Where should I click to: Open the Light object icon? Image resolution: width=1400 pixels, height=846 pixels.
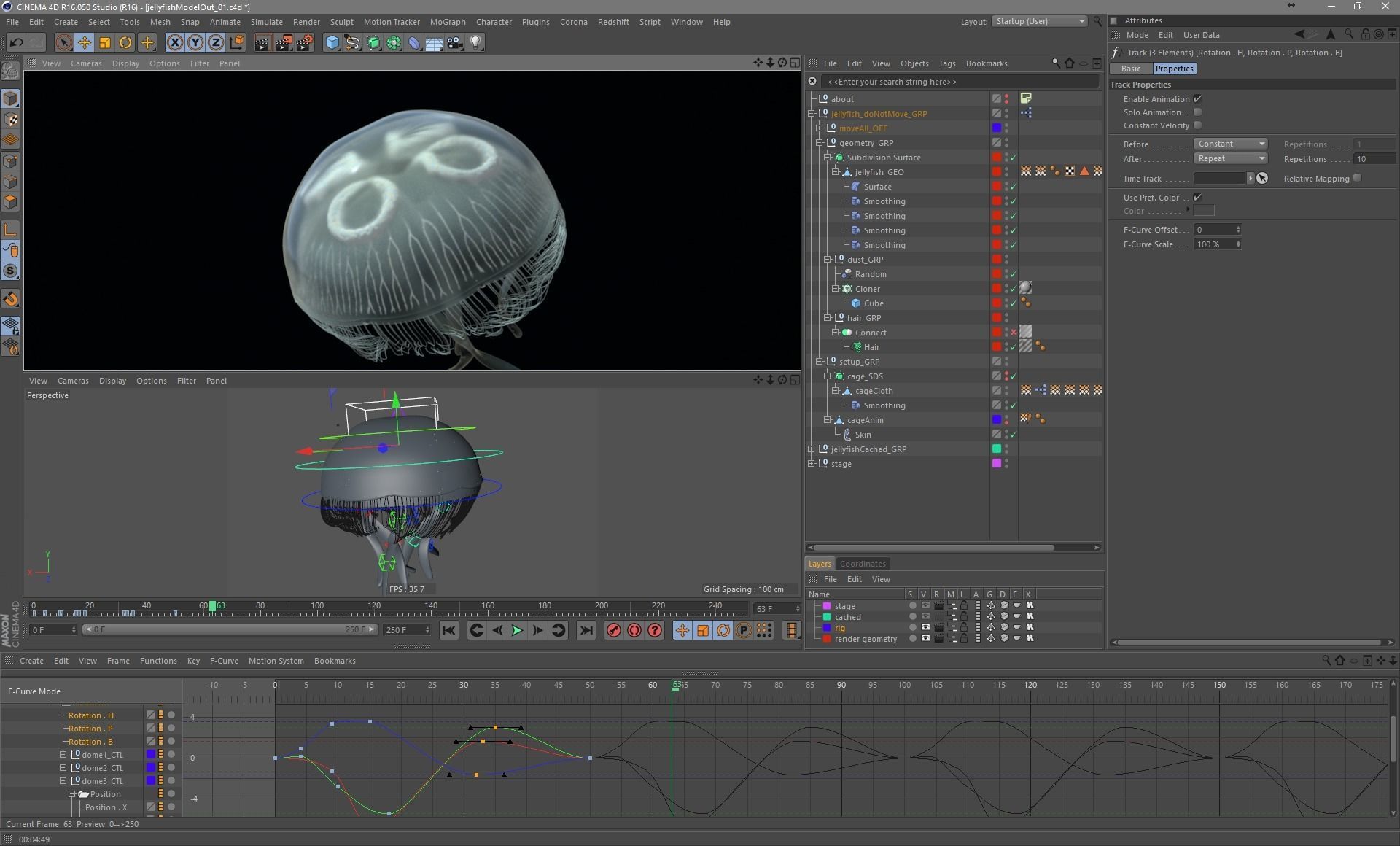coord(475,42)
